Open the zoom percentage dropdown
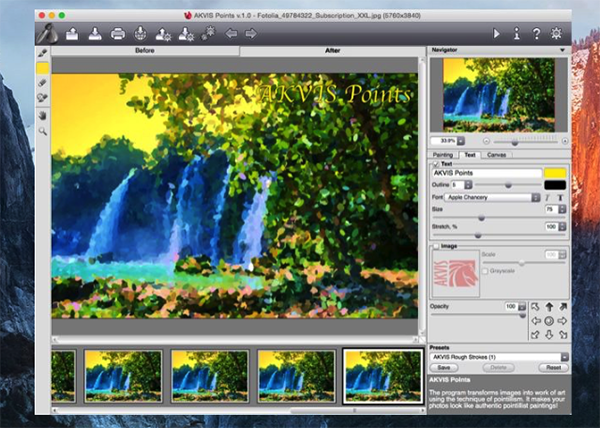600x428 pixels. pos(461,141)
